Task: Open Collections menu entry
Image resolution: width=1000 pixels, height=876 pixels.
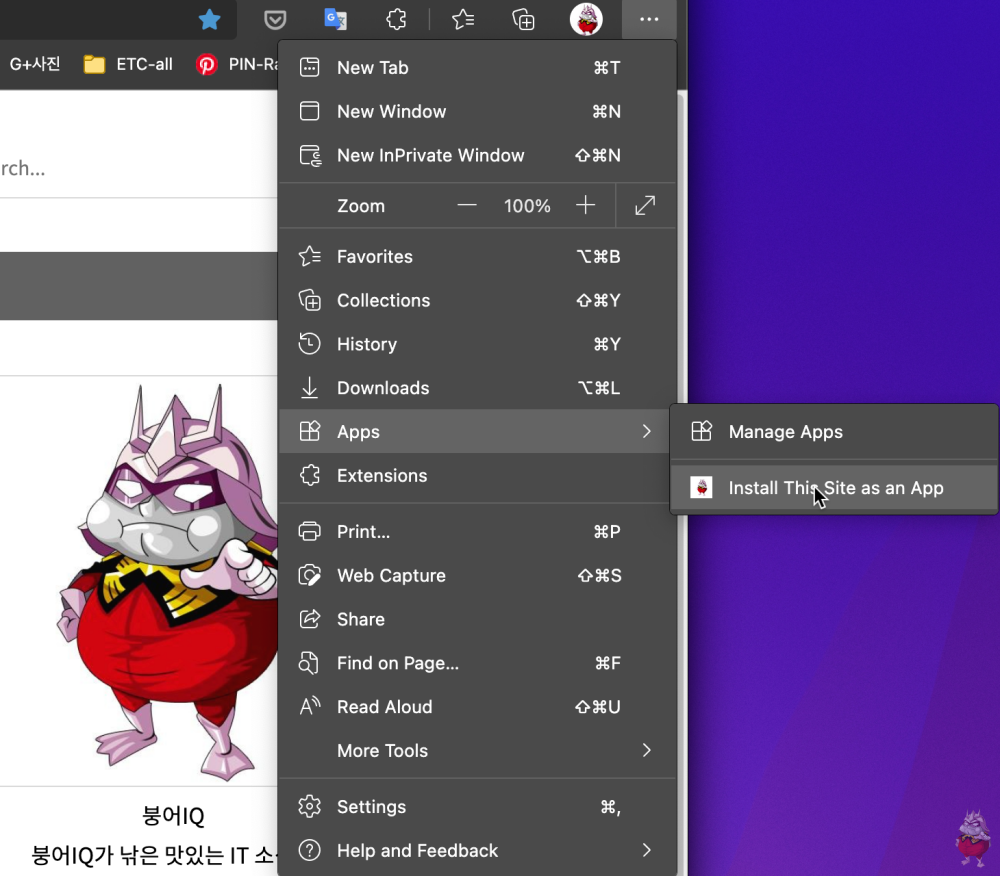Action: coord(477,300)
